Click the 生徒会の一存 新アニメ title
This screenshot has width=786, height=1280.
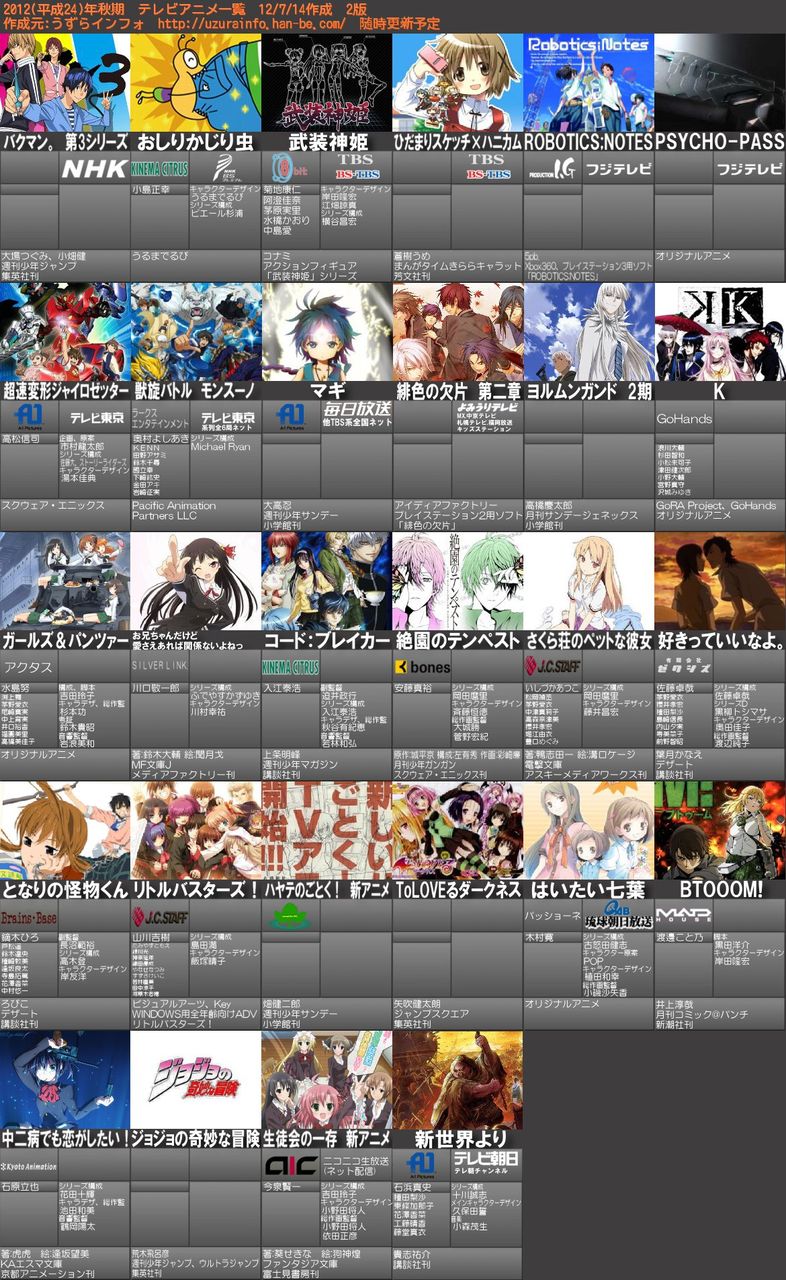[327, 1139]
